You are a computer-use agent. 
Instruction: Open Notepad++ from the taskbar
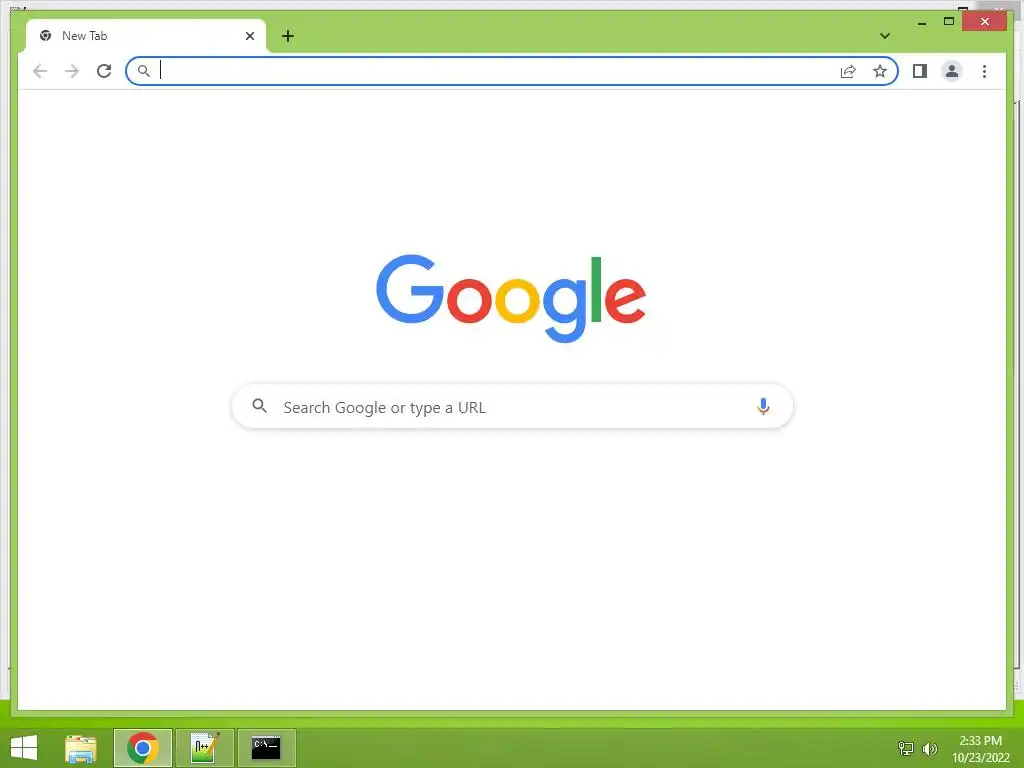coord(204,748)
